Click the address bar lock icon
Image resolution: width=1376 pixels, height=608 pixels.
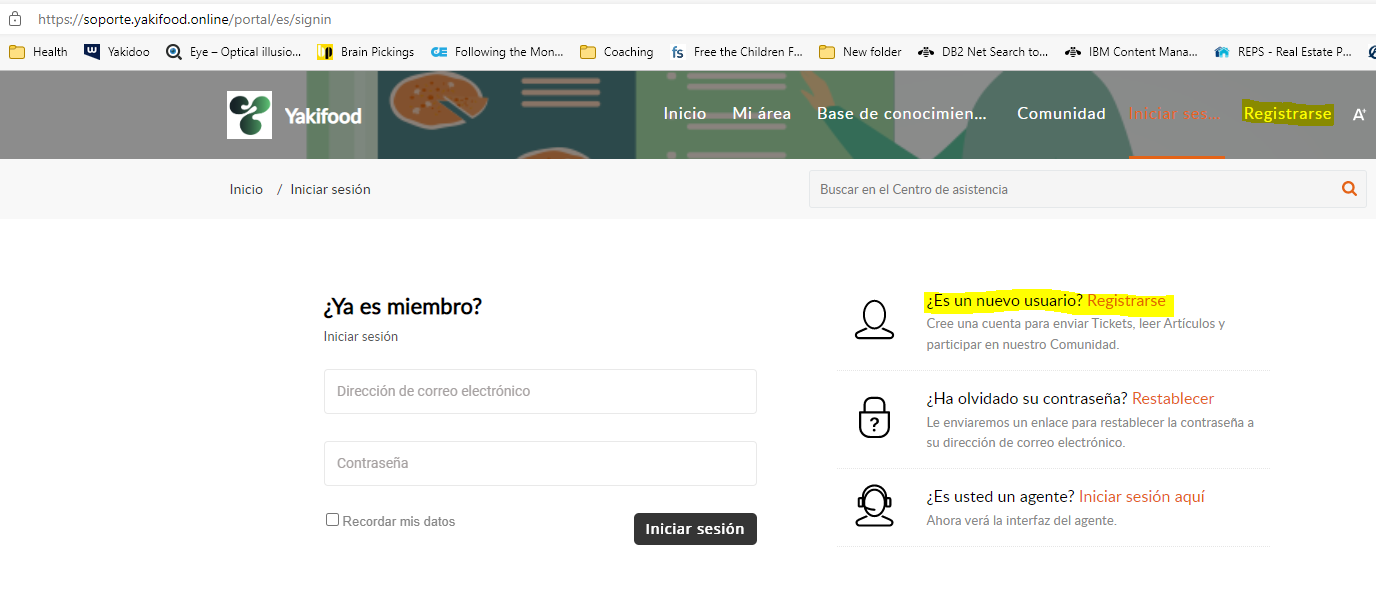(x=15, y=19)
